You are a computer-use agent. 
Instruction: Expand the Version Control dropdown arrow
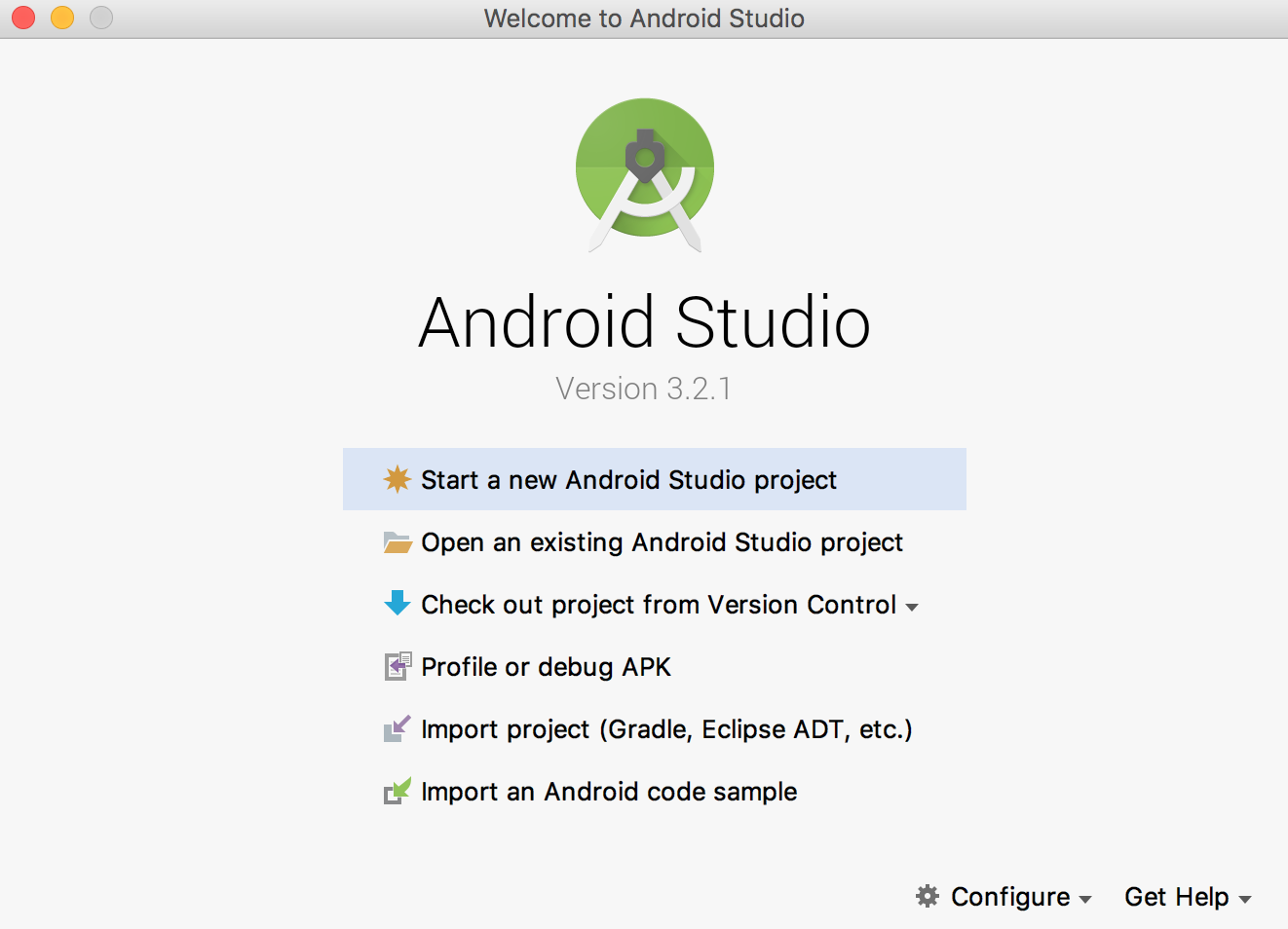pos(912,607)
